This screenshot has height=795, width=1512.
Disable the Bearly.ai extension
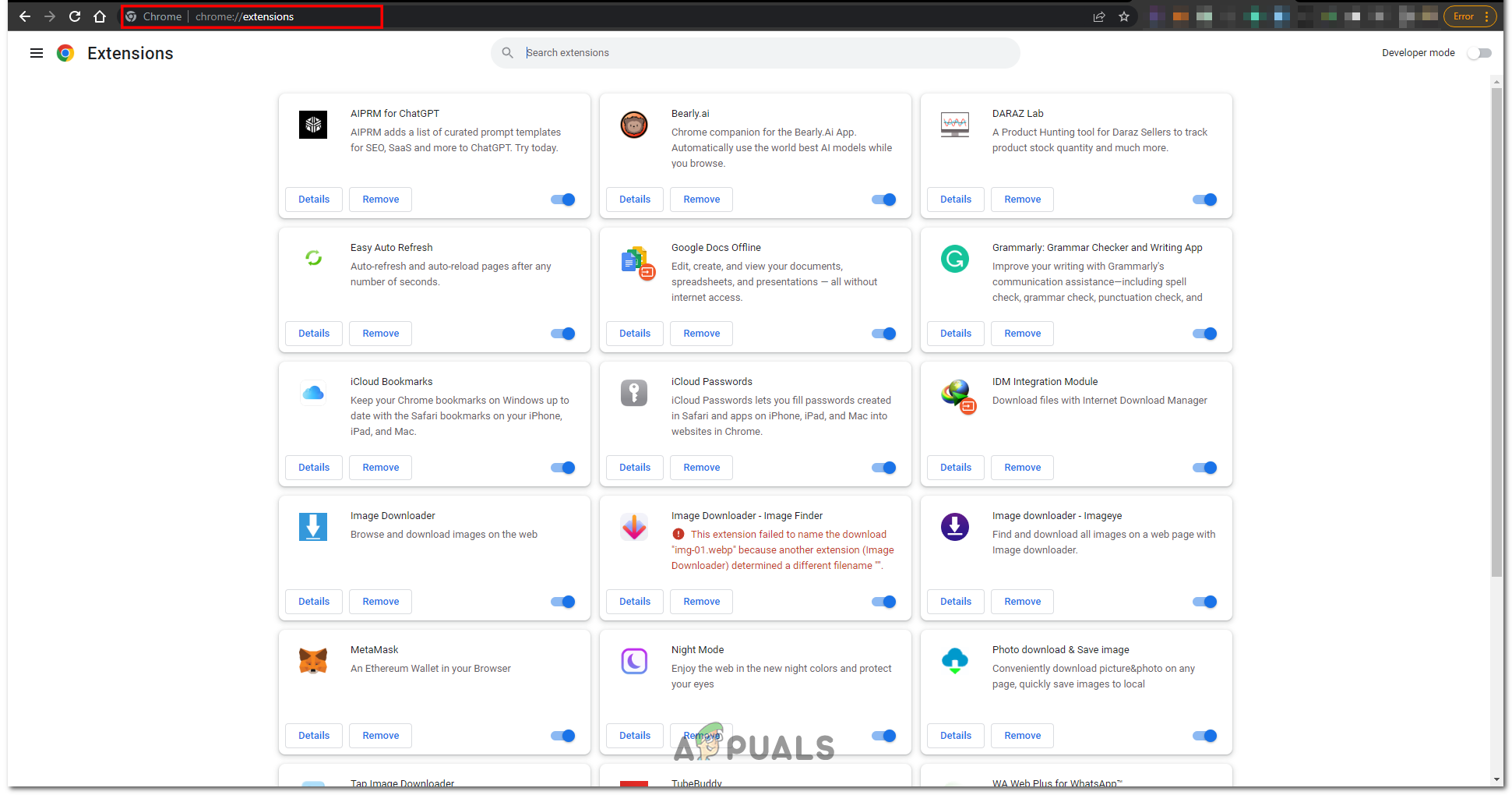coord(883,200)
